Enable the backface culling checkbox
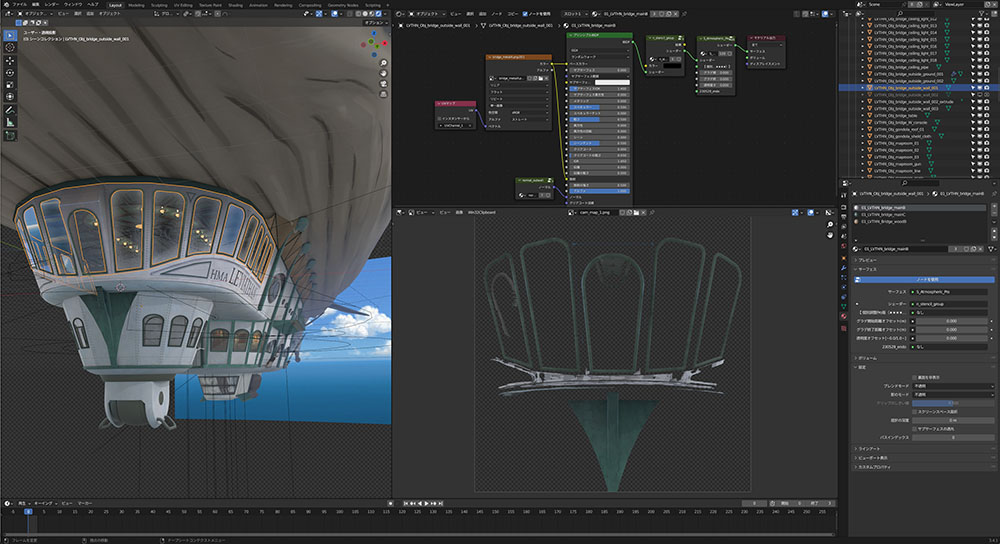 914,378
